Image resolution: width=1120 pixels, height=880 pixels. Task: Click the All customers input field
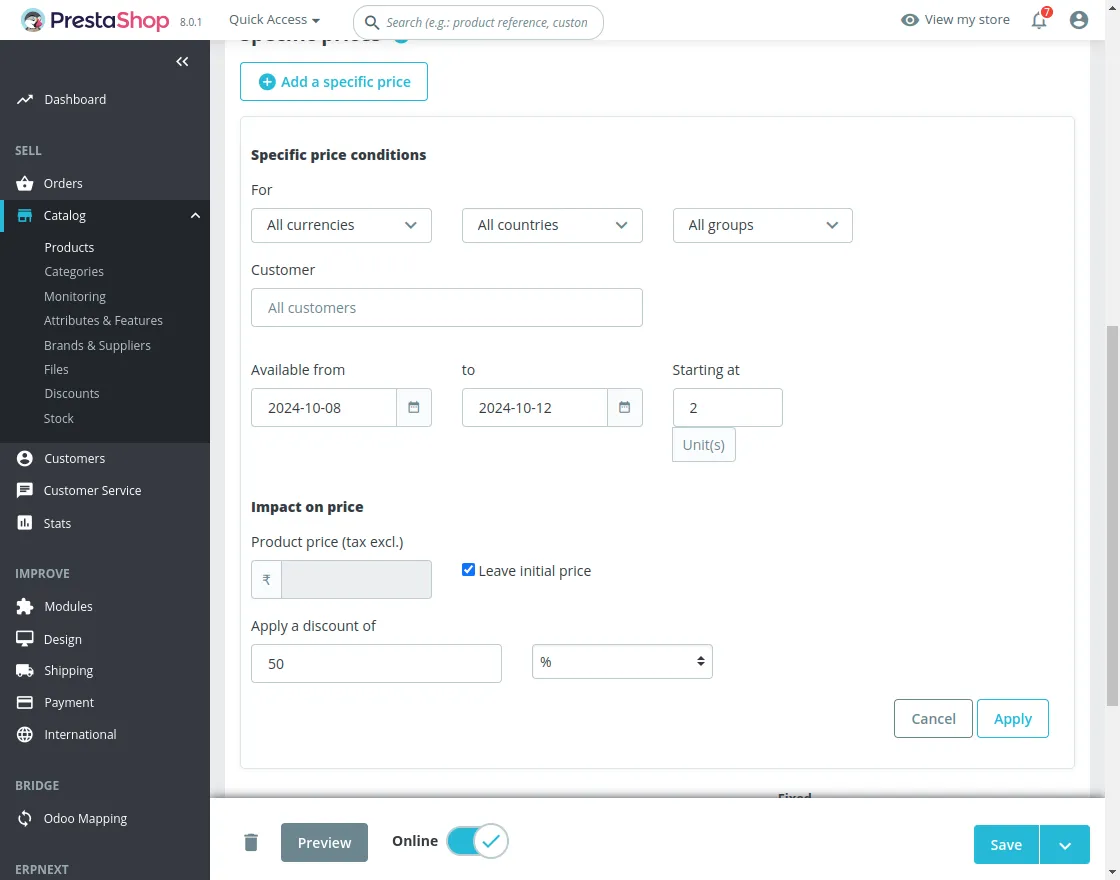click(x=446, y=308)
